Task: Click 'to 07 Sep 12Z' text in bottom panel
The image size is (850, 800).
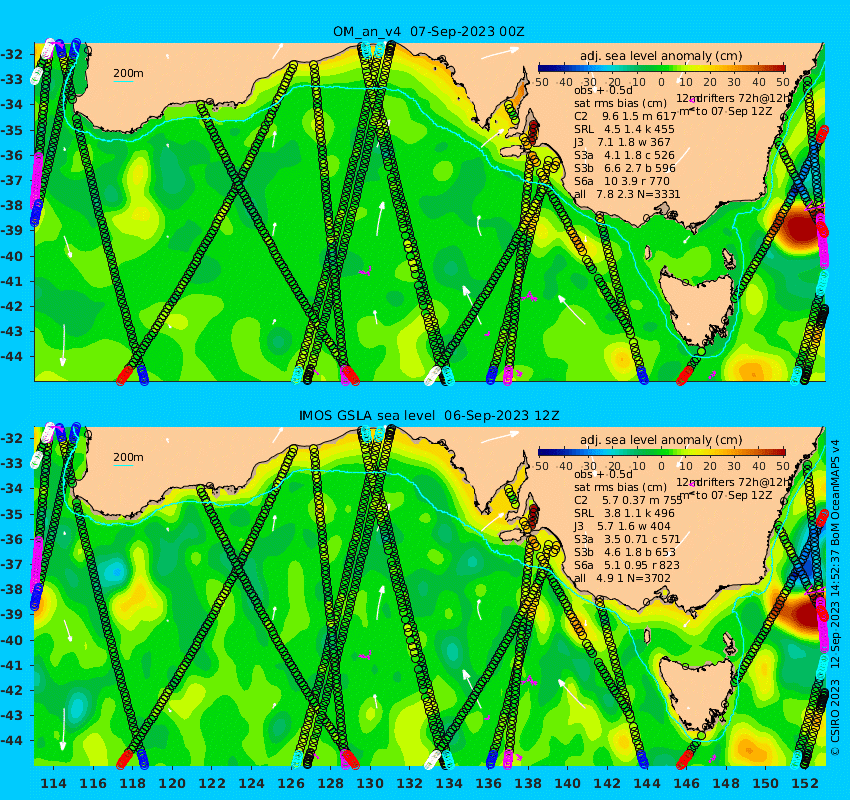Action: click(x=732, y=495)
